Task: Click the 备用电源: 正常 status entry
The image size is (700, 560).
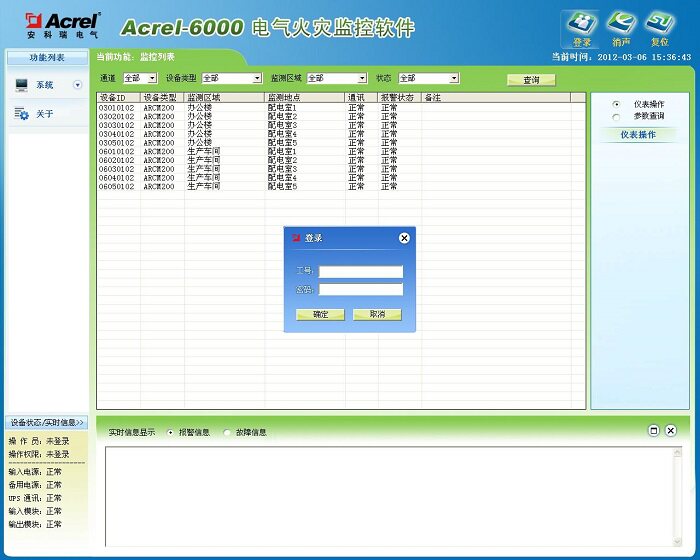Action: (x=35, y=485)
